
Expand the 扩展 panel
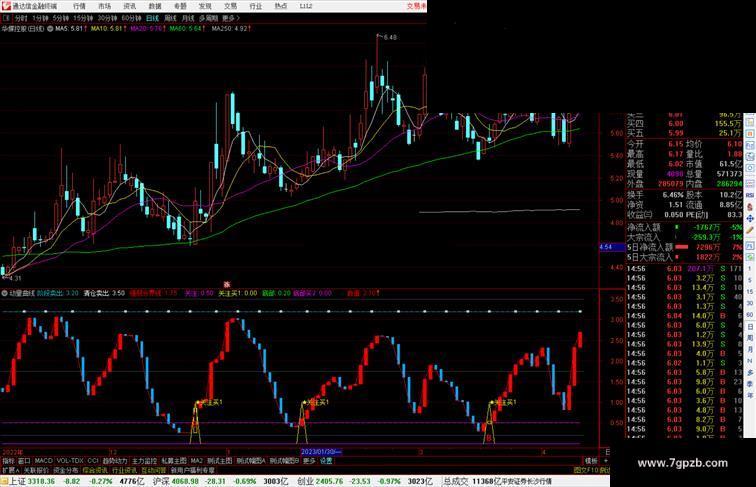pyautogui.click(x=10, y=470)
